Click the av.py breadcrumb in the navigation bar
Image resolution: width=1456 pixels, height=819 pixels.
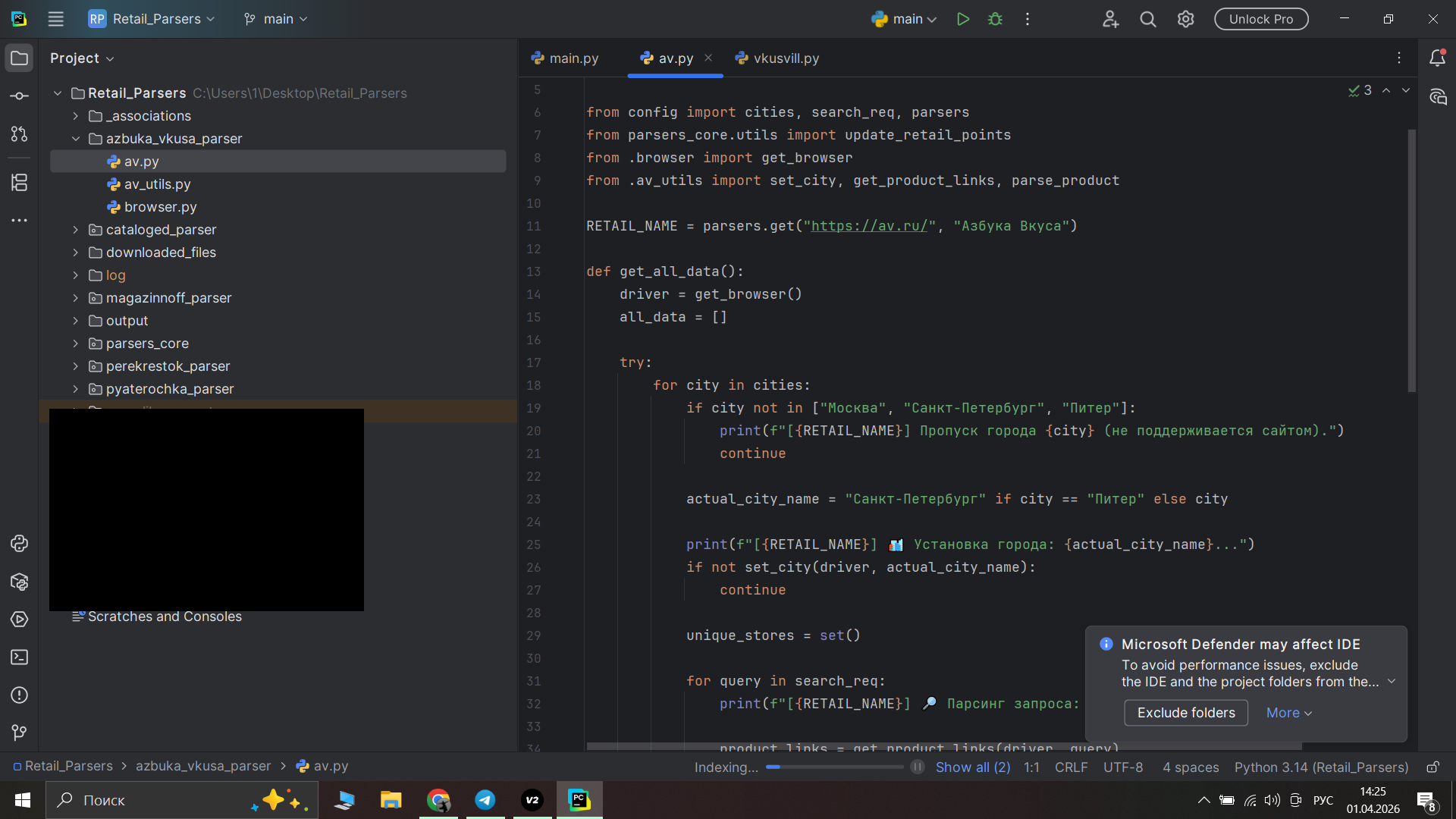pos(322,766)
